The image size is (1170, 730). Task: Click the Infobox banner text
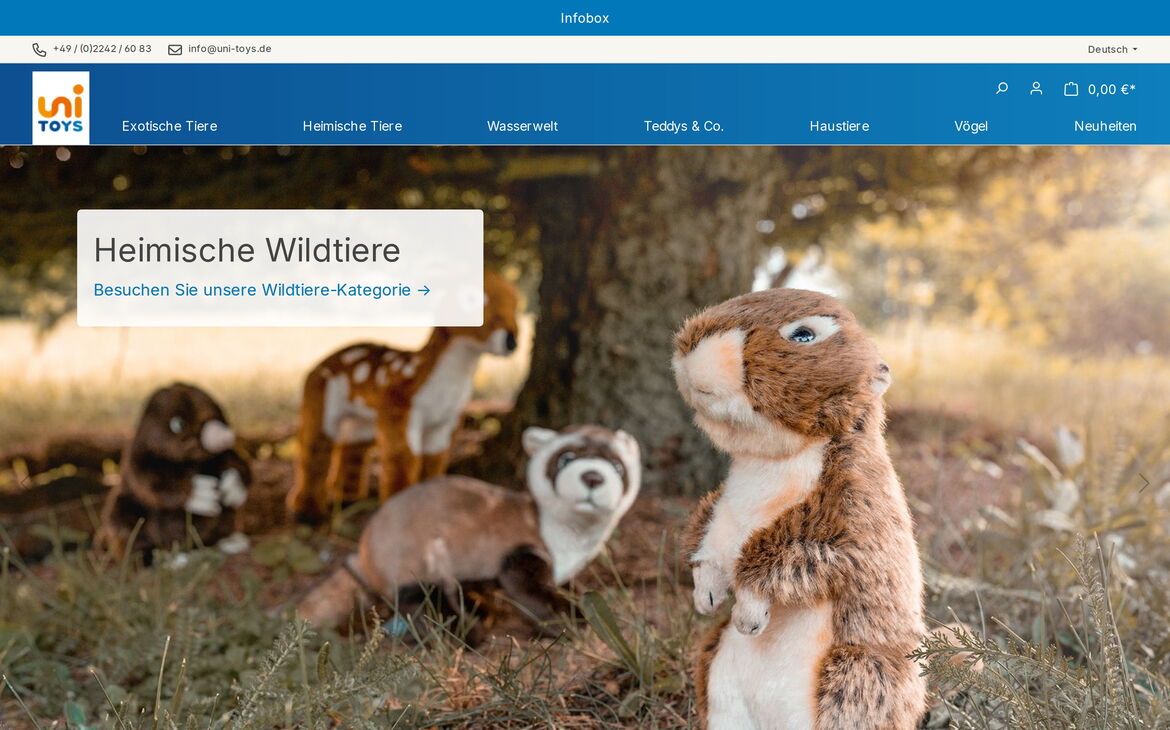pos(585,18)
